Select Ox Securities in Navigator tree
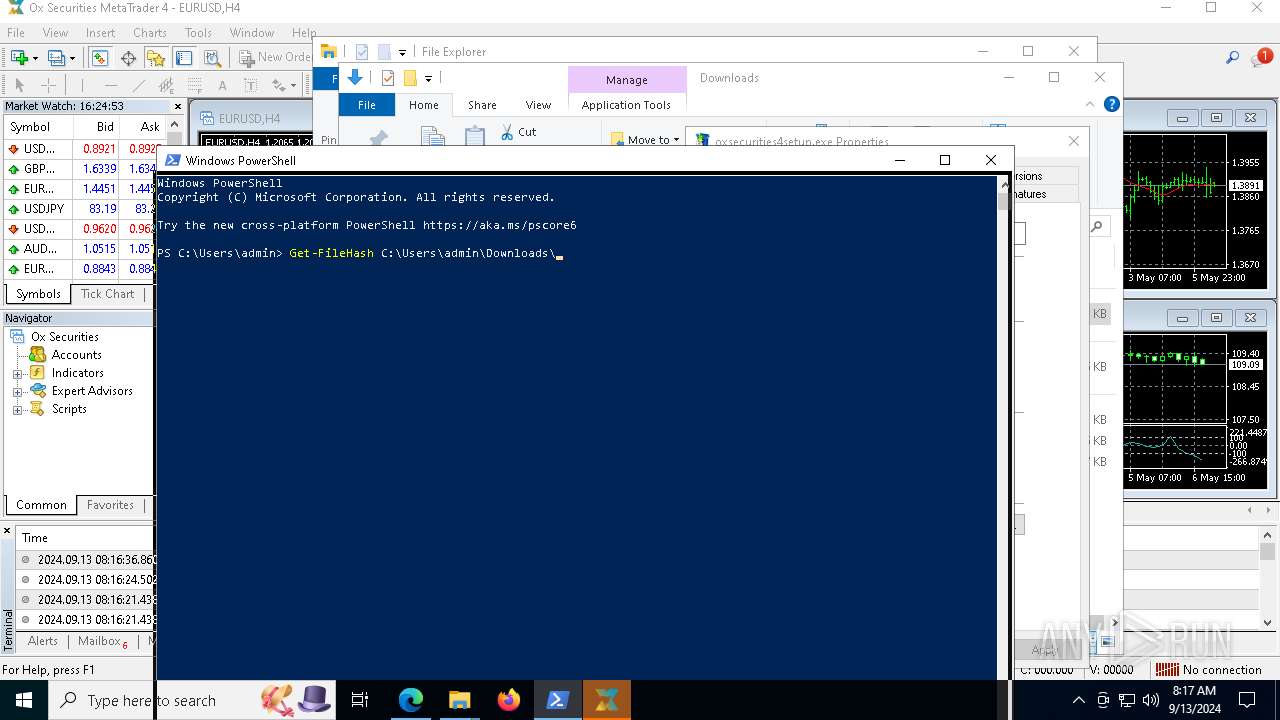The image size is (1280, 720). pyautogui.click(x=64, y=337)
